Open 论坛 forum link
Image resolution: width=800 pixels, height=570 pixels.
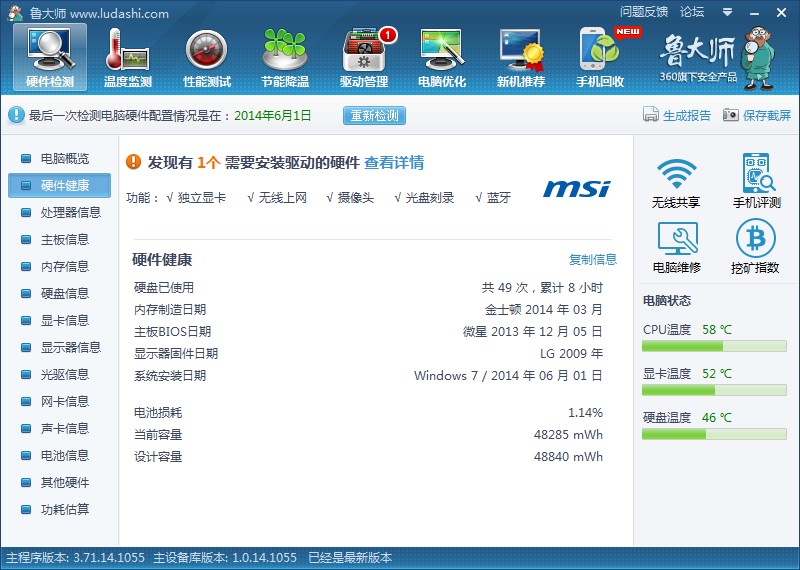pos(692,12)
